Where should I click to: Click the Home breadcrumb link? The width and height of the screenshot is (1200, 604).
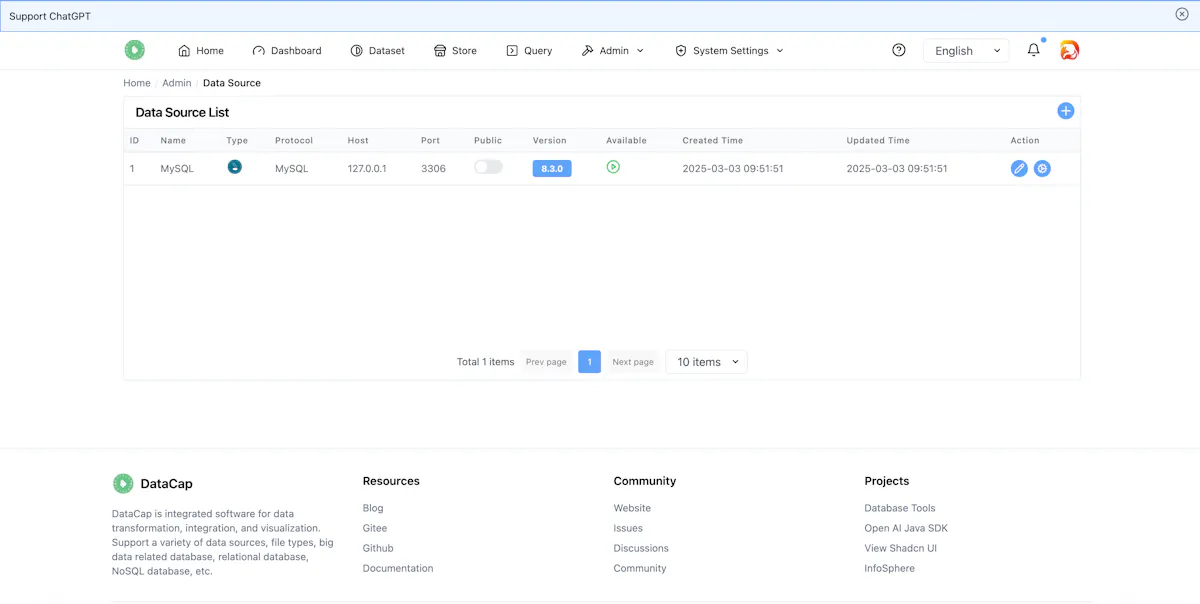[137, 83]
